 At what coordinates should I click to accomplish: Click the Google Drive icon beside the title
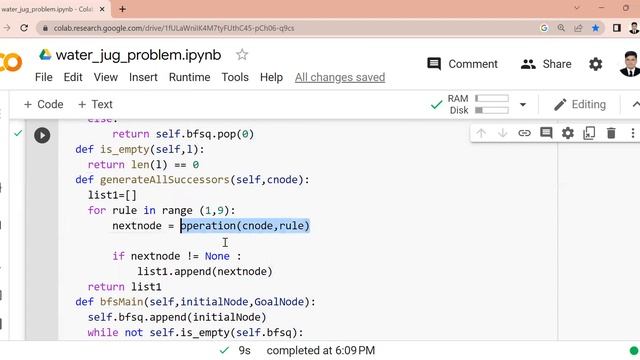(x=45, y=55)
